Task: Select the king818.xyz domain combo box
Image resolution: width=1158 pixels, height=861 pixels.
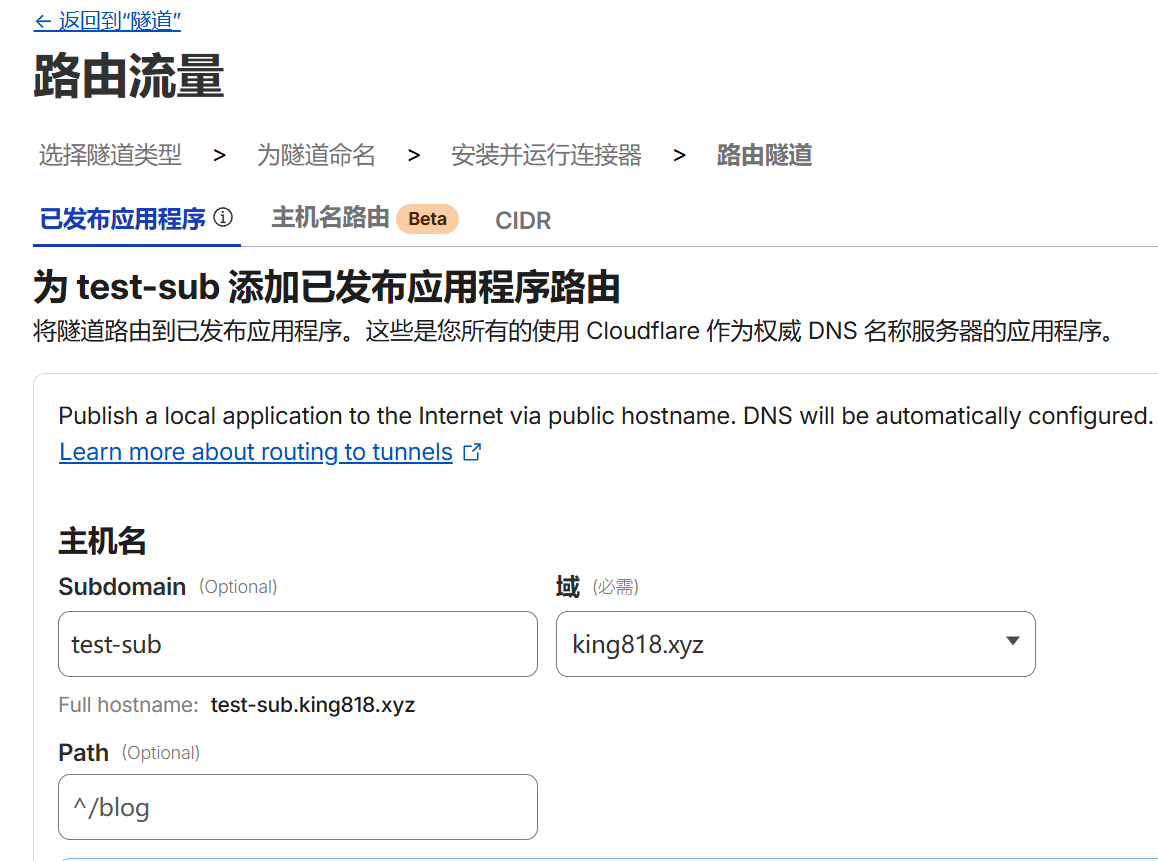Action: (780, 644)
